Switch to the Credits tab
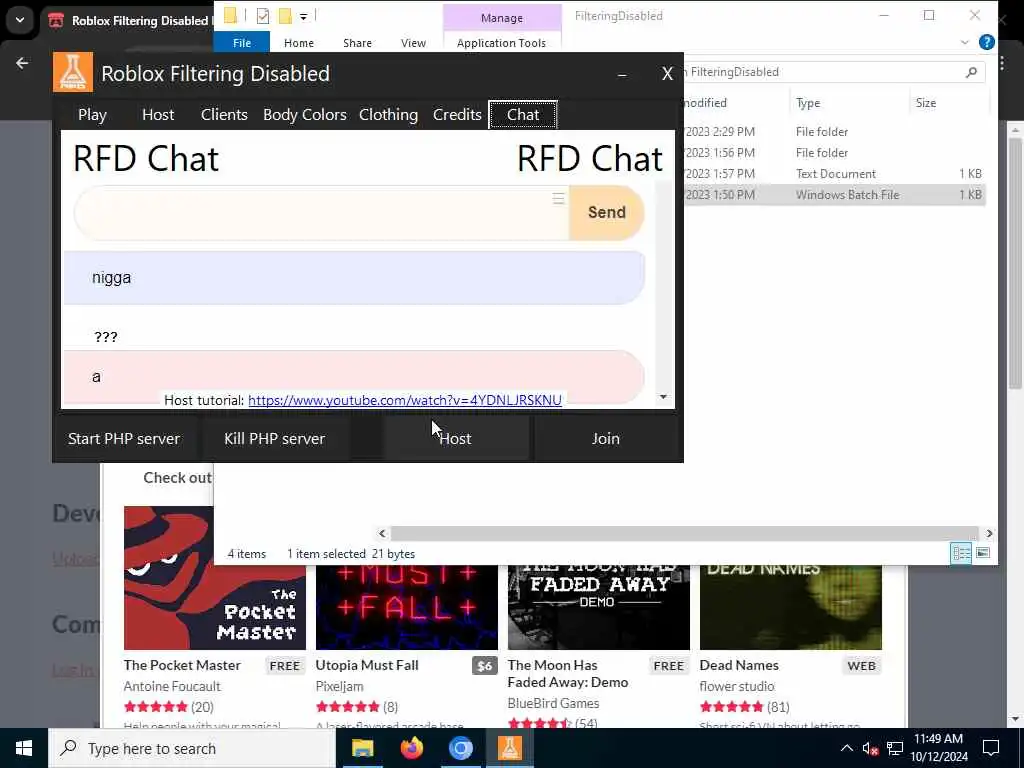 (x=457, y=115)
